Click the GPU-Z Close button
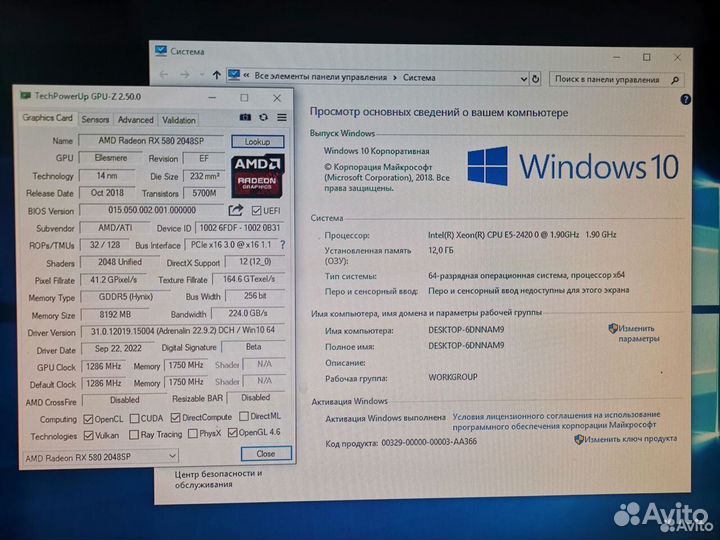The image size is (720, 540). tap(266, 454)
